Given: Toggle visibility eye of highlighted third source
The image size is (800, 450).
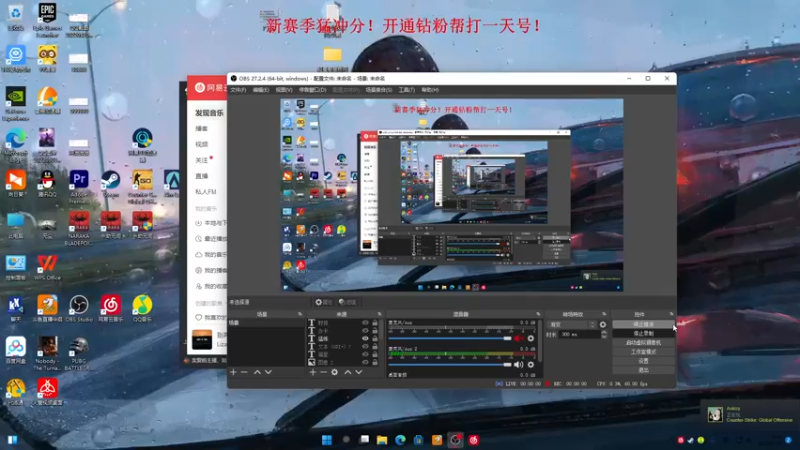Looking at the screenshot, I should coord(365,338).
